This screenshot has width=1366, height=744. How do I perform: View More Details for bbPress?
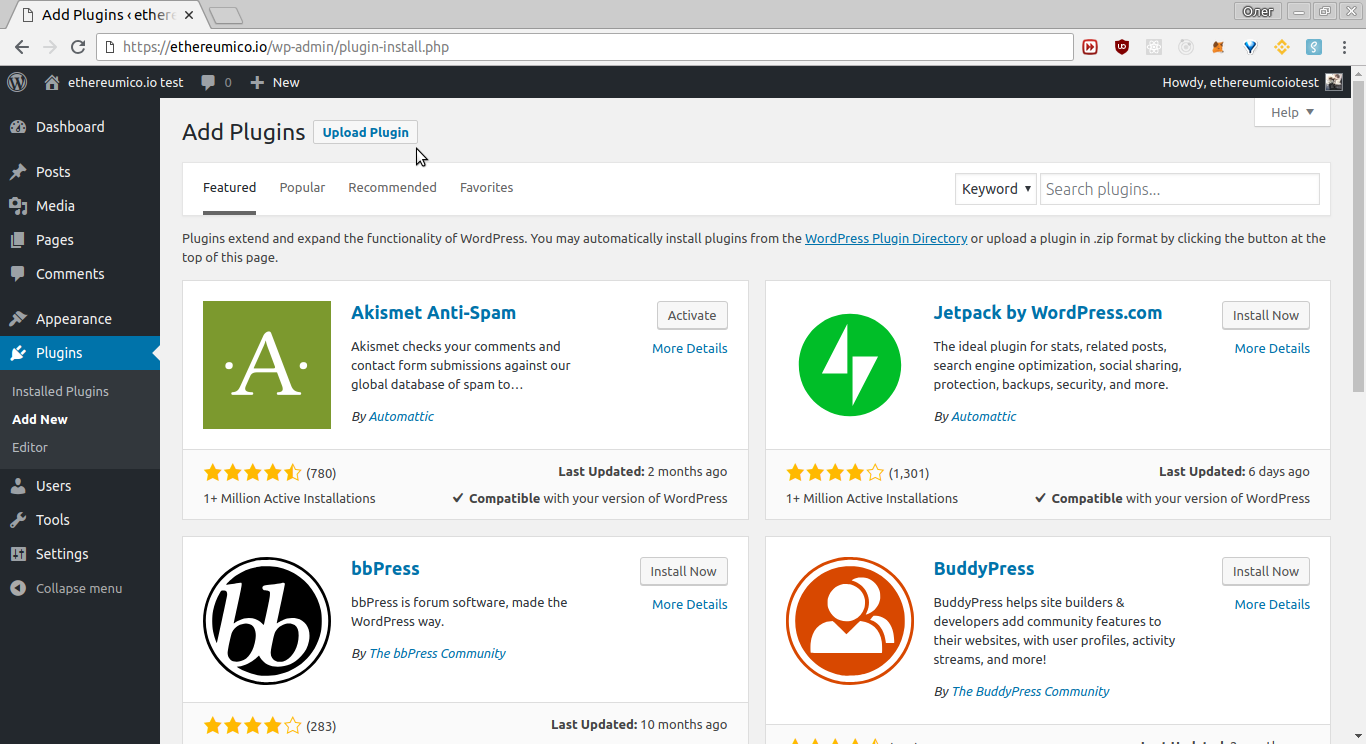click(690, 604)
